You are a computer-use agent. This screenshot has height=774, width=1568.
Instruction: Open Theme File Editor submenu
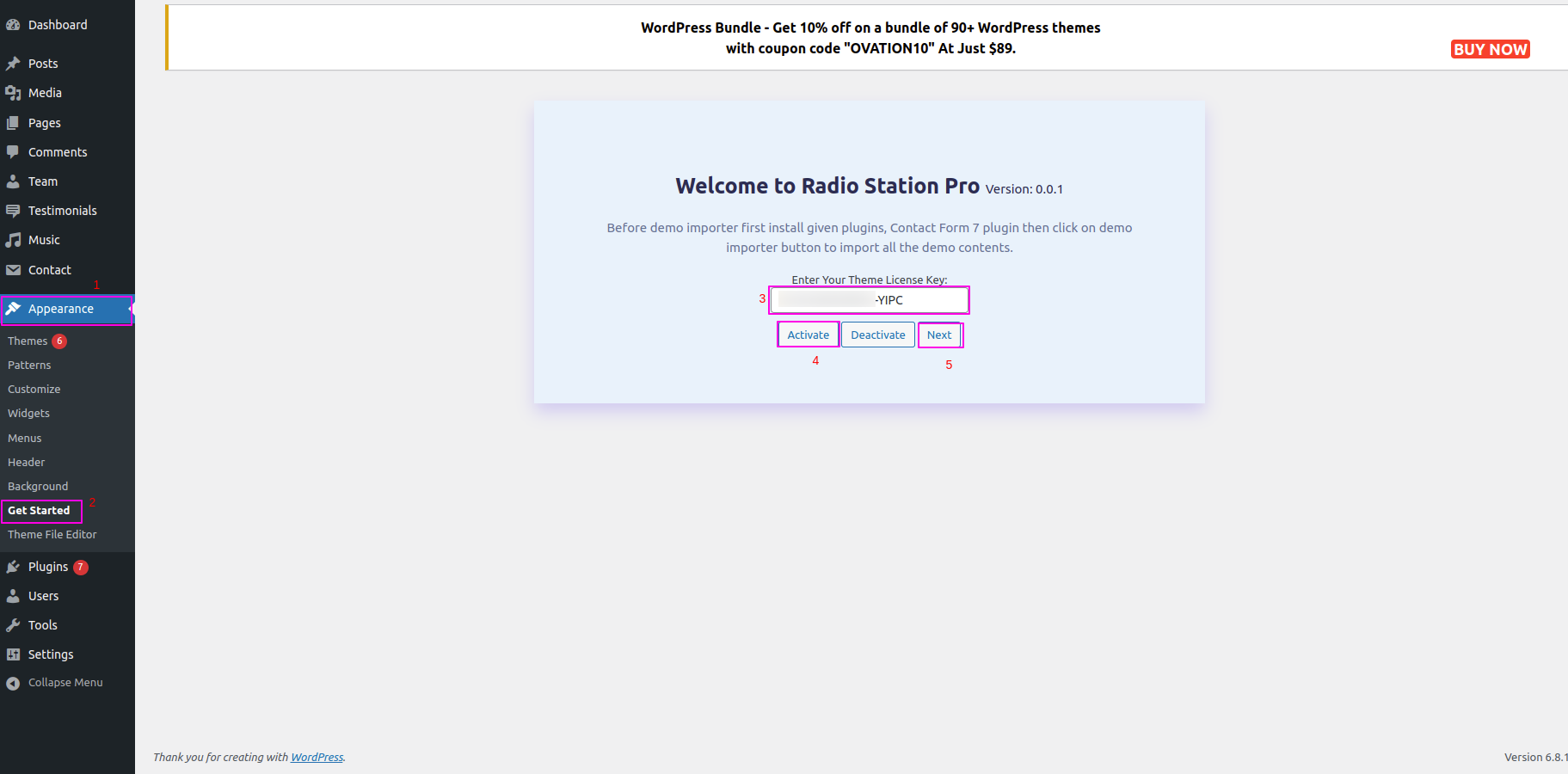(52, 535)
